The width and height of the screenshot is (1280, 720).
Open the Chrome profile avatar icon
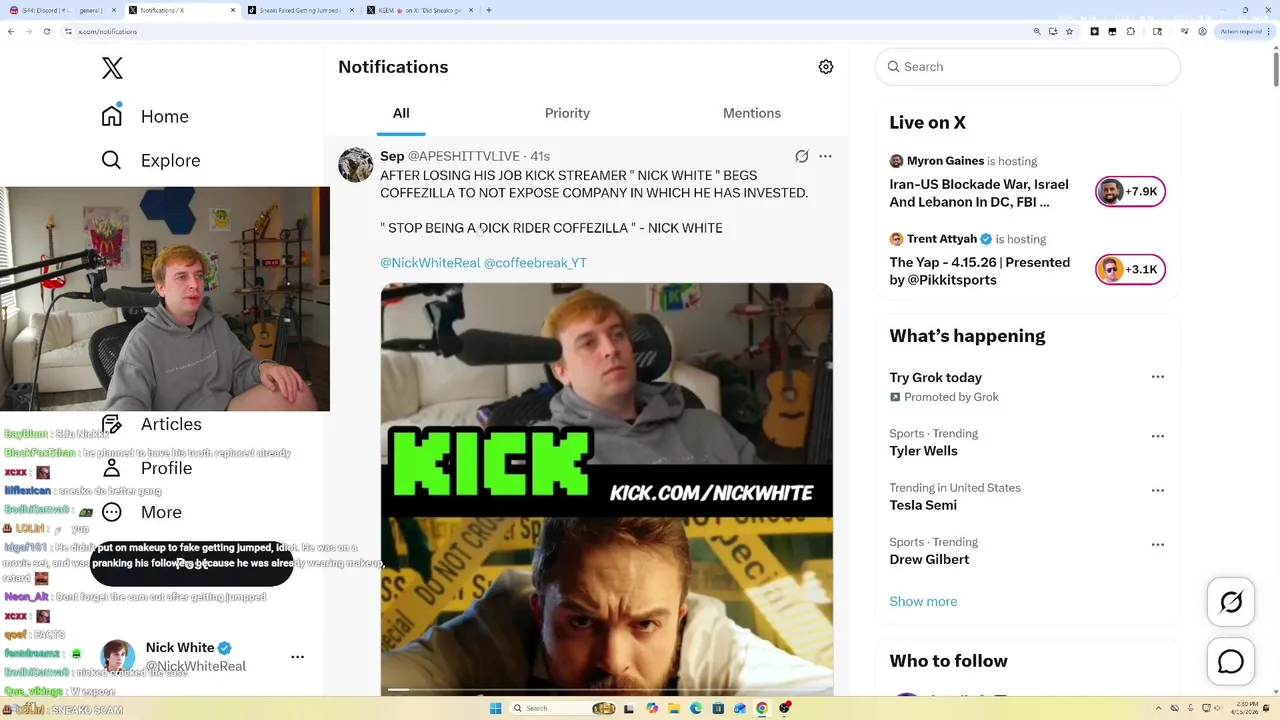click(1200, 31)
